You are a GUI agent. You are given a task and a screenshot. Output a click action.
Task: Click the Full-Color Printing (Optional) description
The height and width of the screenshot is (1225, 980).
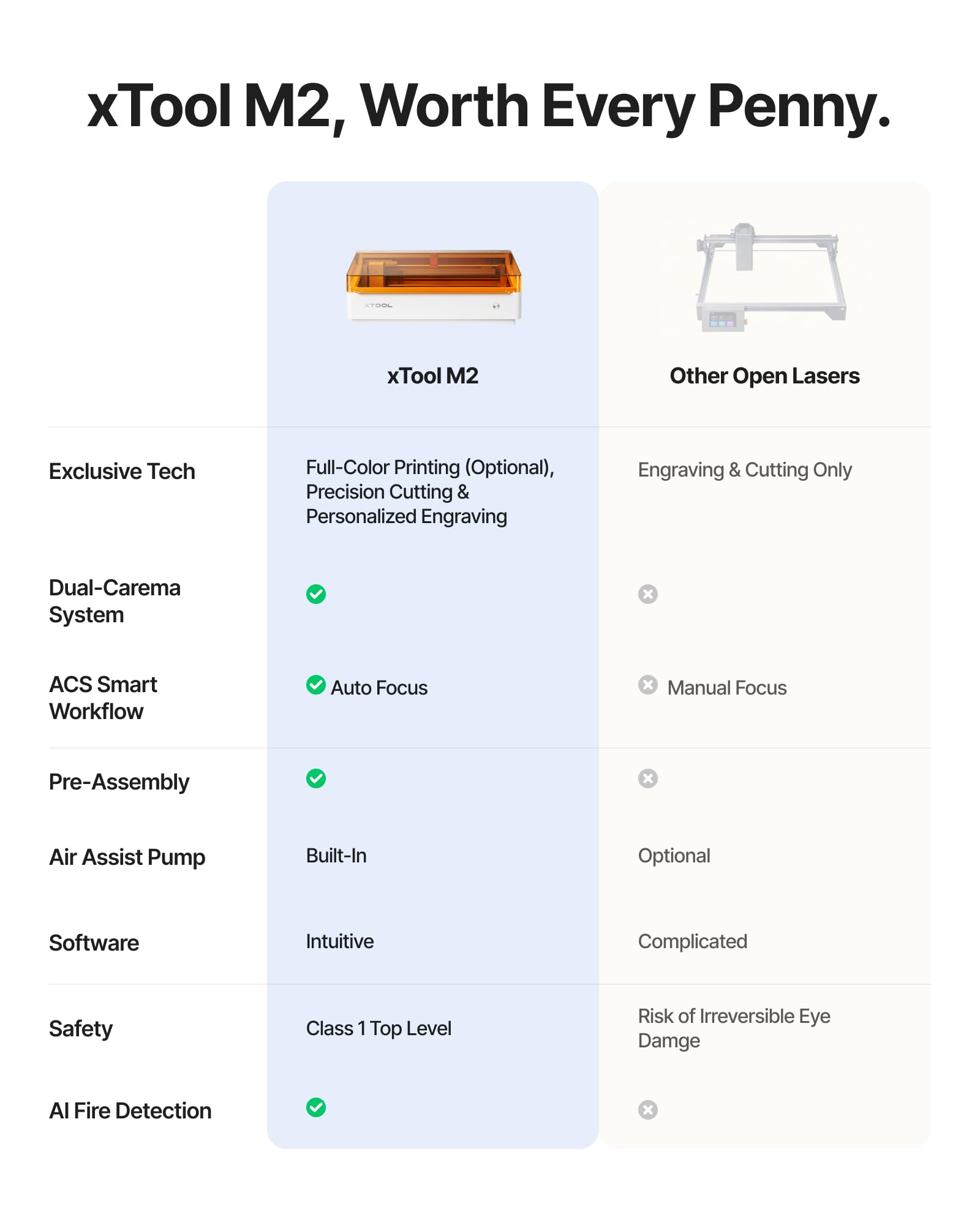pyautogui.click(x=430, y=492)
